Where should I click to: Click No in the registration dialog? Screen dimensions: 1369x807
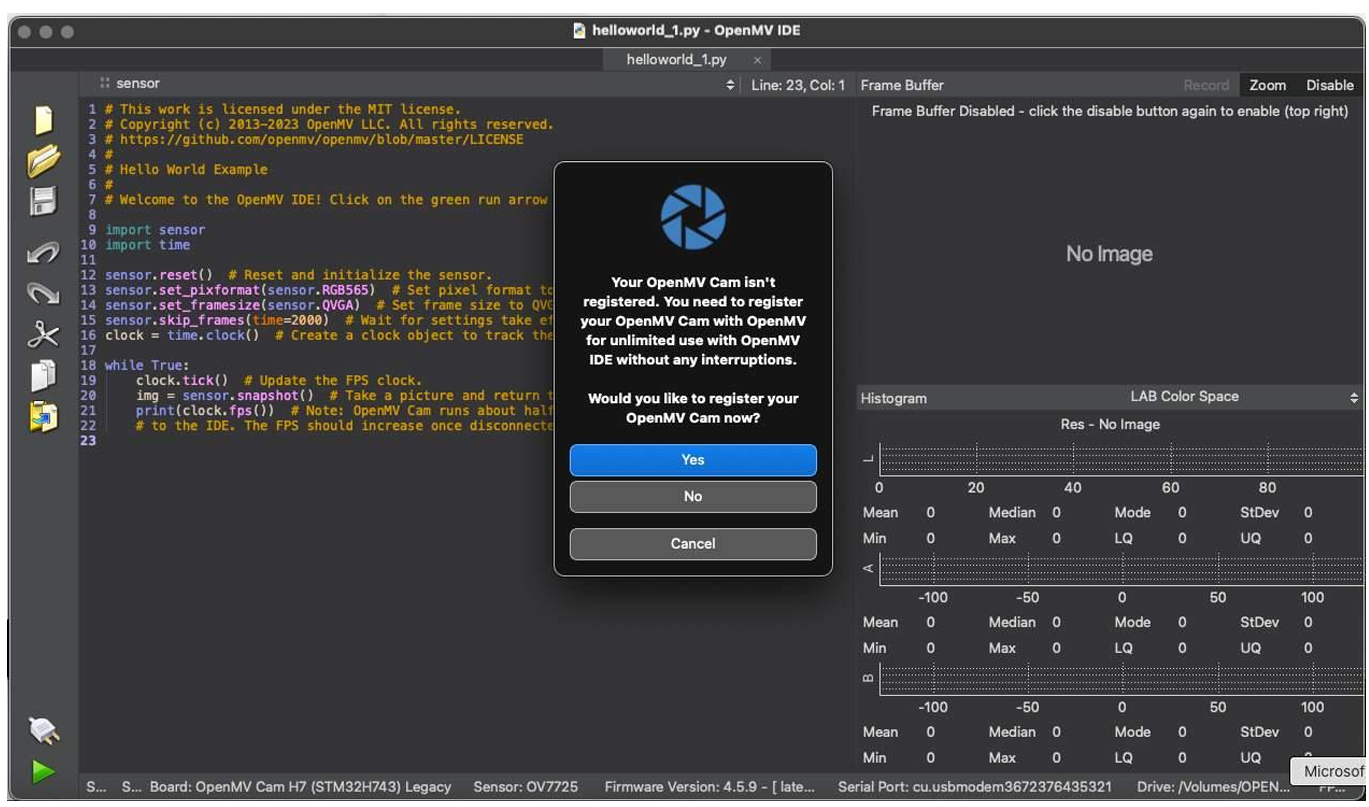[693, 496]
